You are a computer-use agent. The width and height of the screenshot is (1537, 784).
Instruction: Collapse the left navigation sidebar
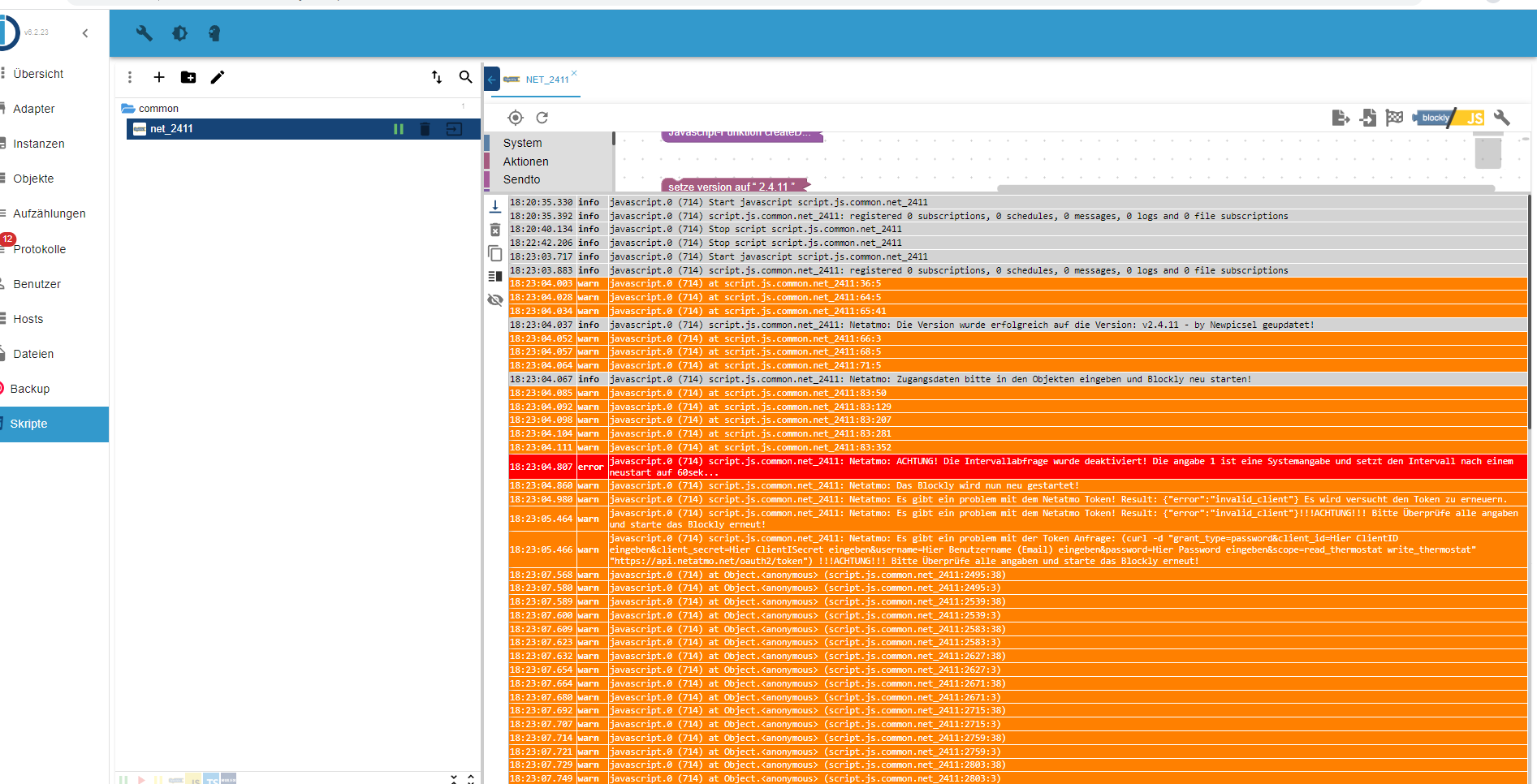coord(85,33)
